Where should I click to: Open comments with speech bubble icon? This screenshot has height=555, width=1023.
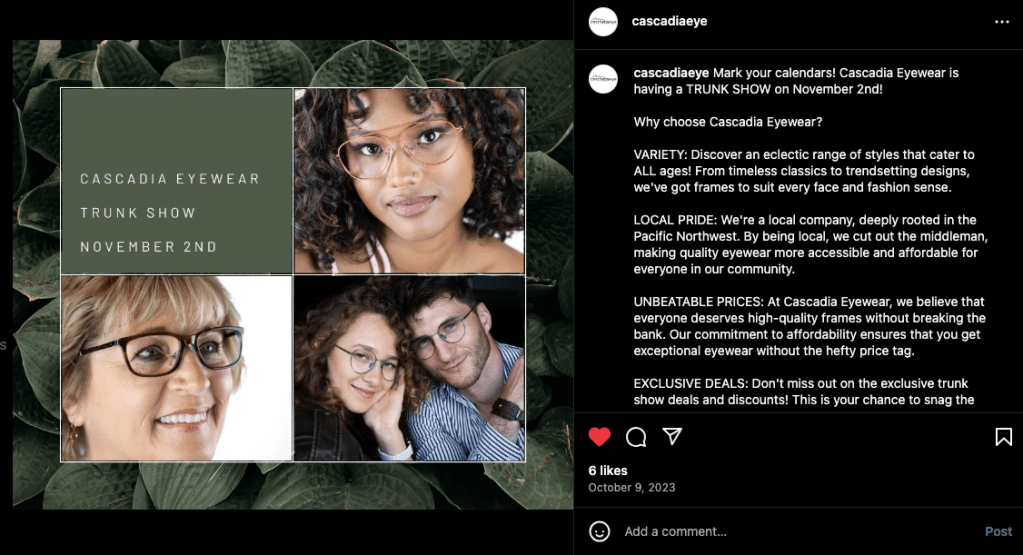tap(636, 437)
